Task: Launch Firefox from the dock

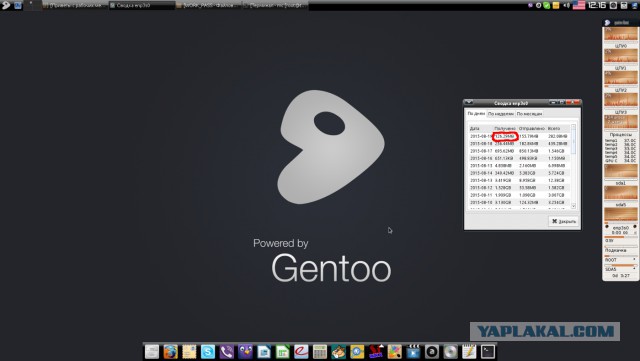Action: coord(171,352)
